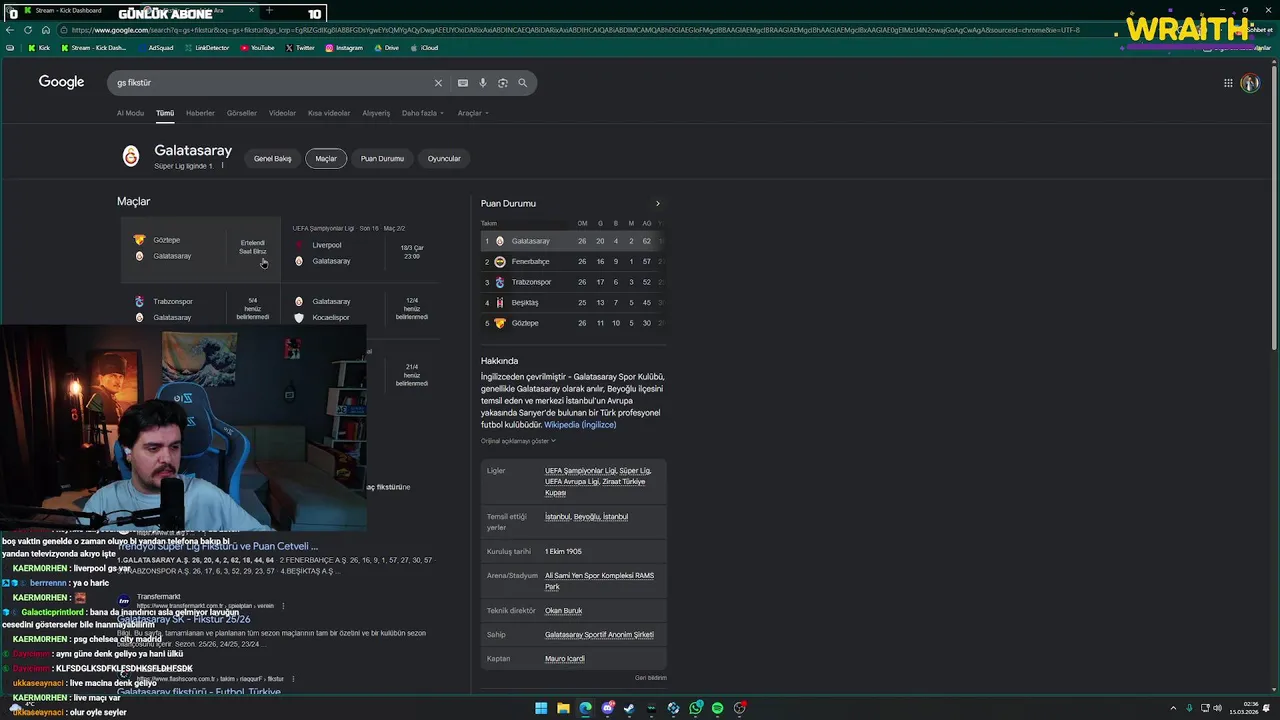Open the Göztepe vs Galatasaray match card
The height and width of the screenshot is (720, 1280).
(x=200, y=250)
